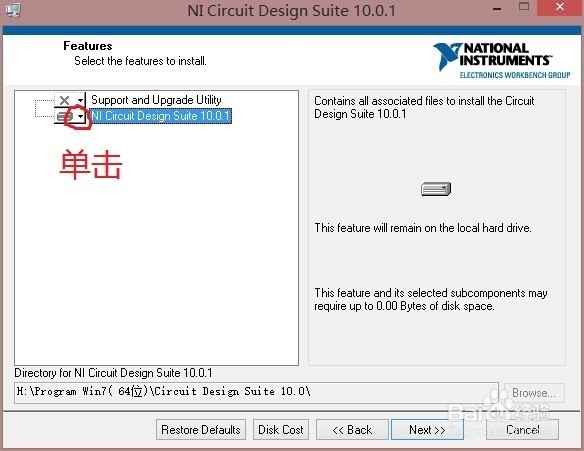
Task: Cancel the installation
Action: [x=522, y=430]
